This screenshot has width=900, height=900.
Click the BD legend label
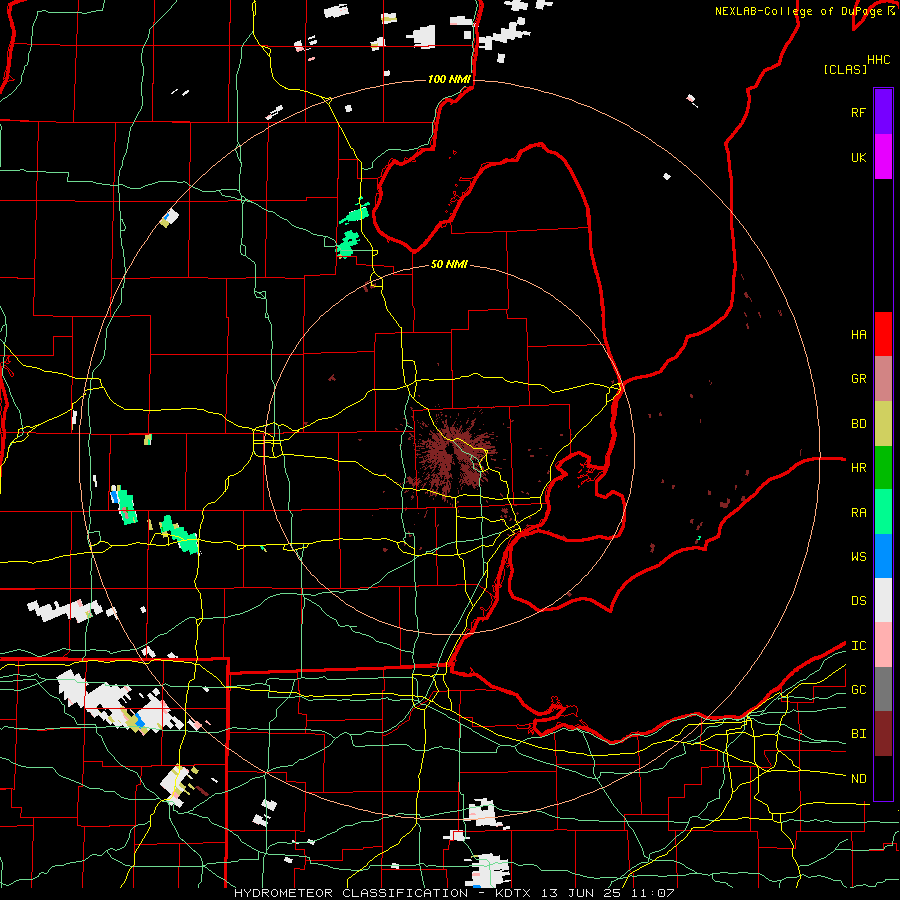pyautogui.click(x=858, y=424)
